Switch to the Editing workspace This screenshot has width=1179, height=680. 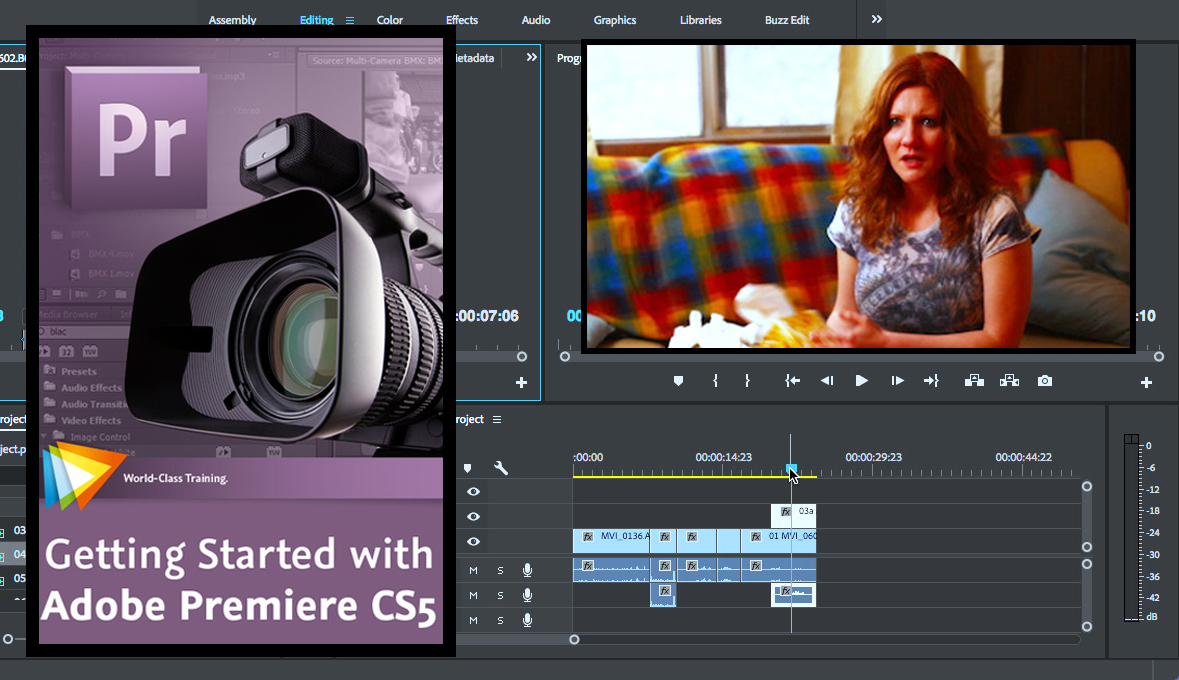tap(317, 20)
